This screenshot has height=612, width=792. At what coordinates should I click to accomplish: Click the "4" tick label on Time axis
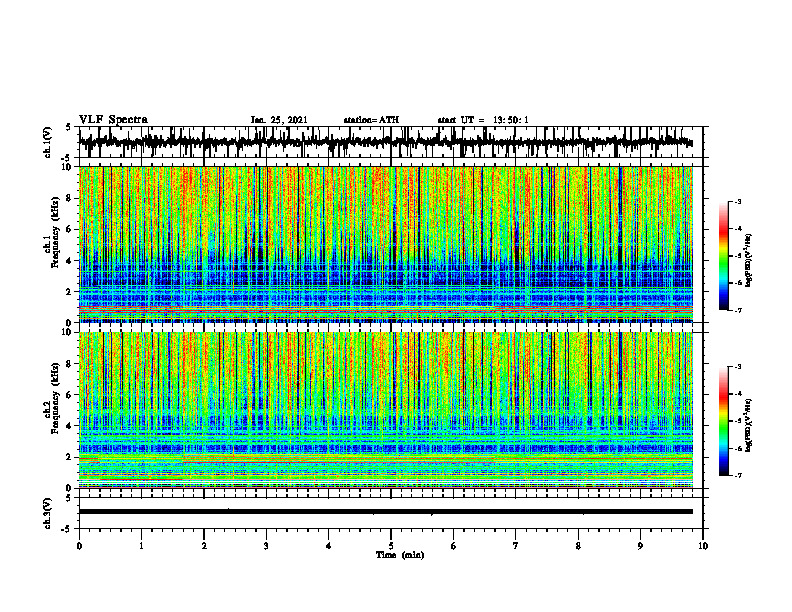point(329,546)
